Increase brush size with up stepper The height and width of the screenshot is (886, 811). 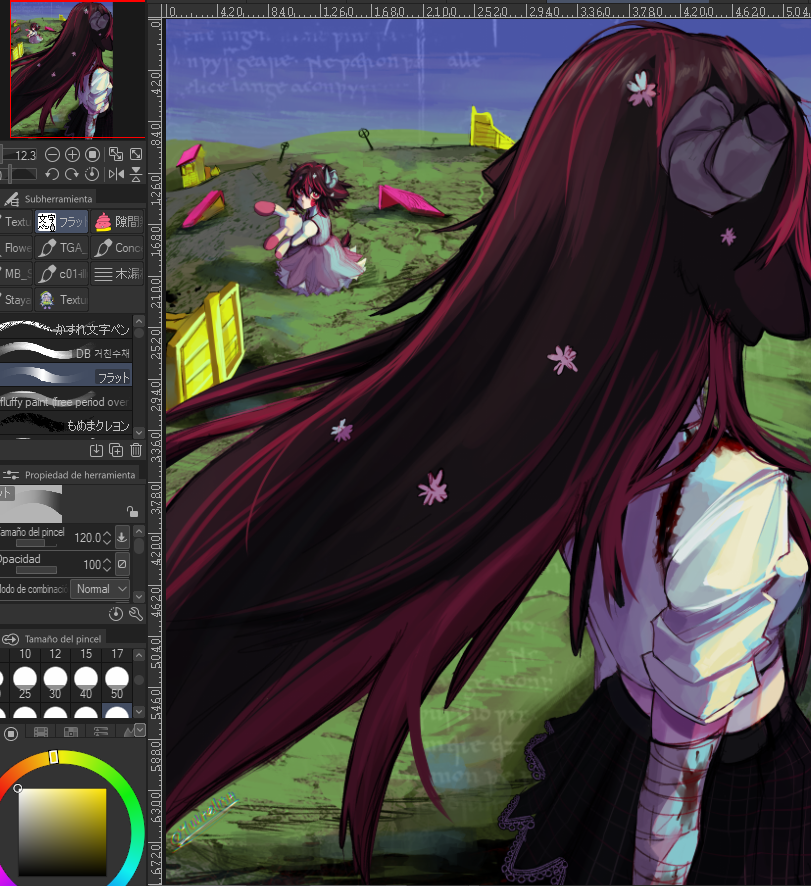[x=107, y=533]
